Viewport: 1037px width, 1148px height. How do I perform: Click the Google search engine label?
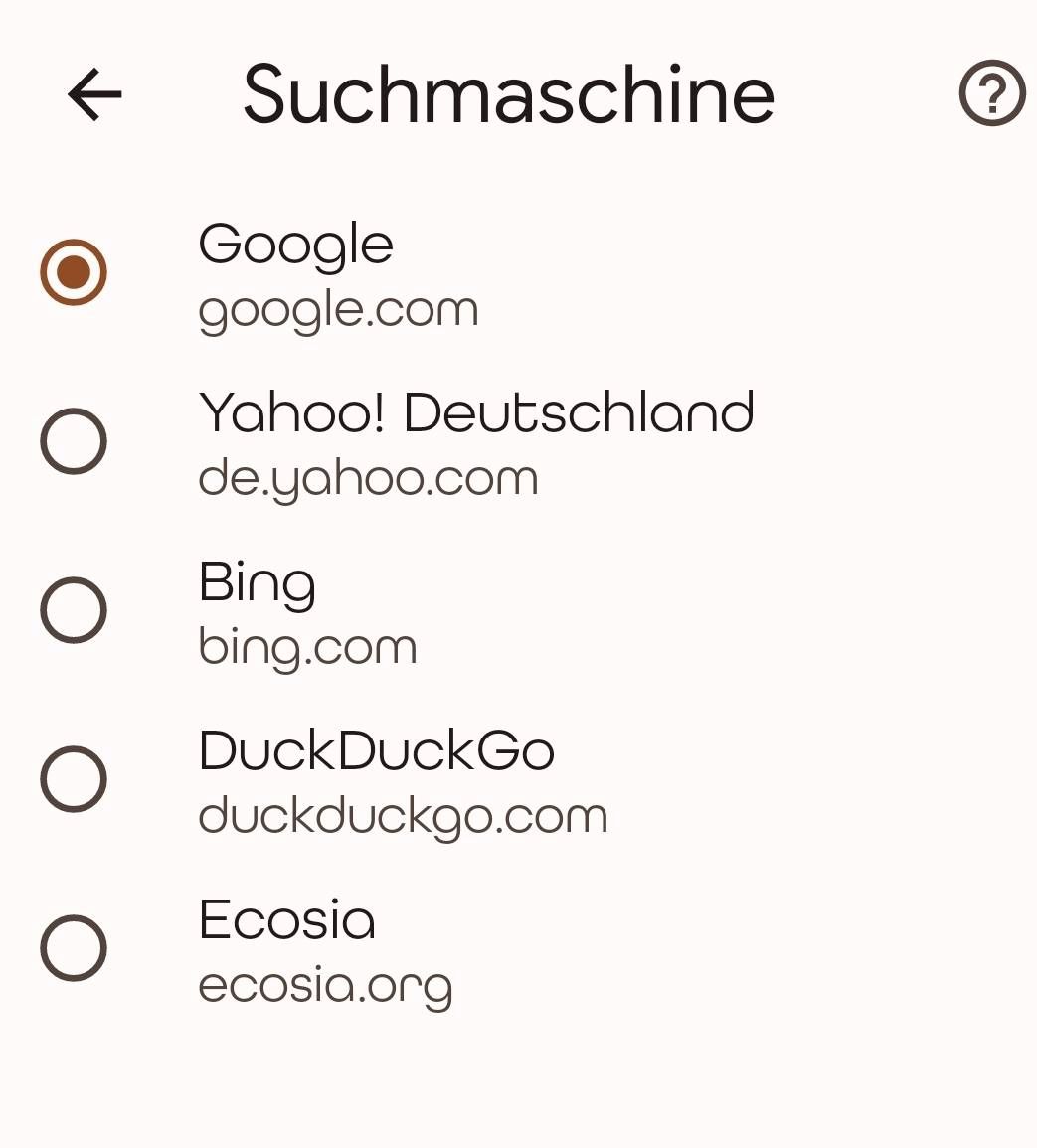point(296,246)
